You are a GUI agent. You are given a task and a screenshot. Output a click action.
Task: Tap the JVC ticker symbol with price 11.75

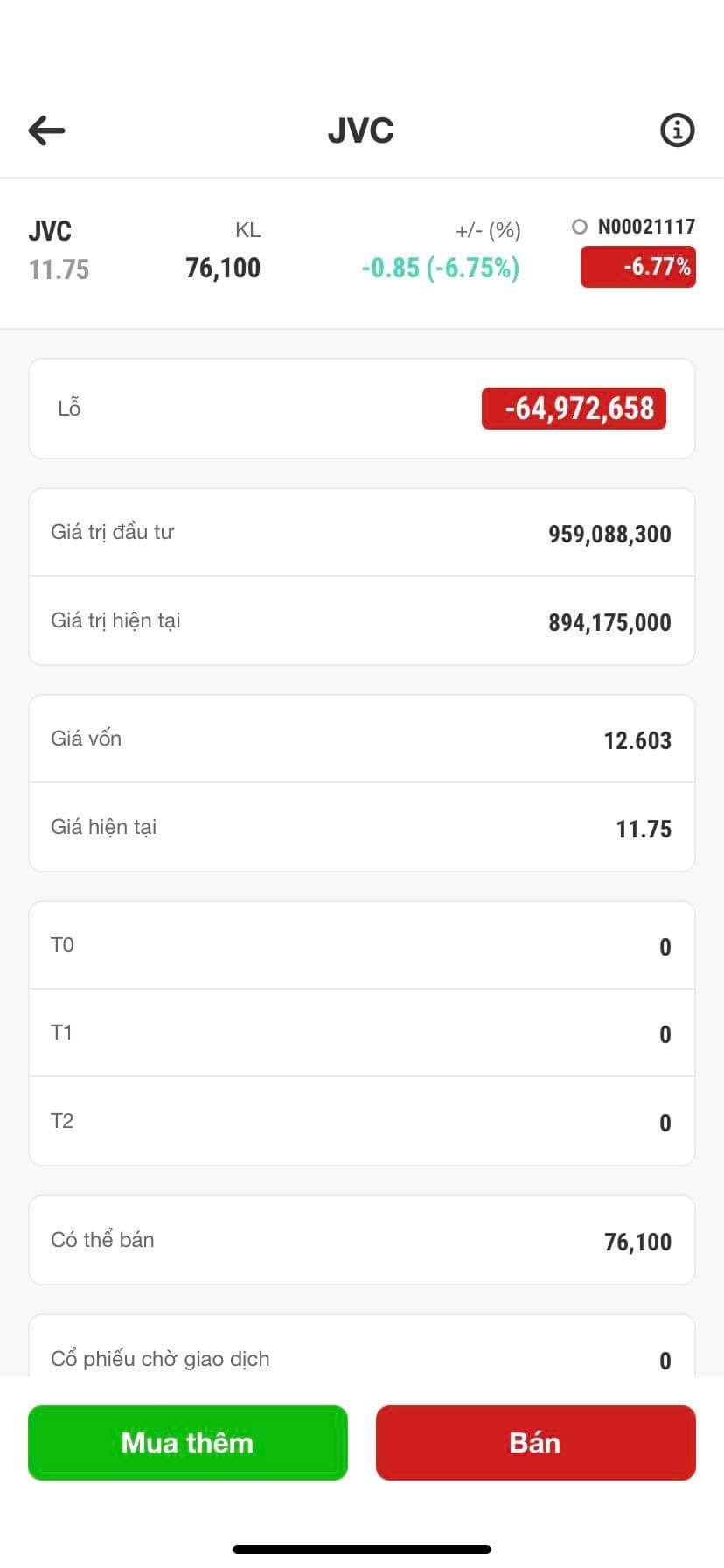[59, 250]
